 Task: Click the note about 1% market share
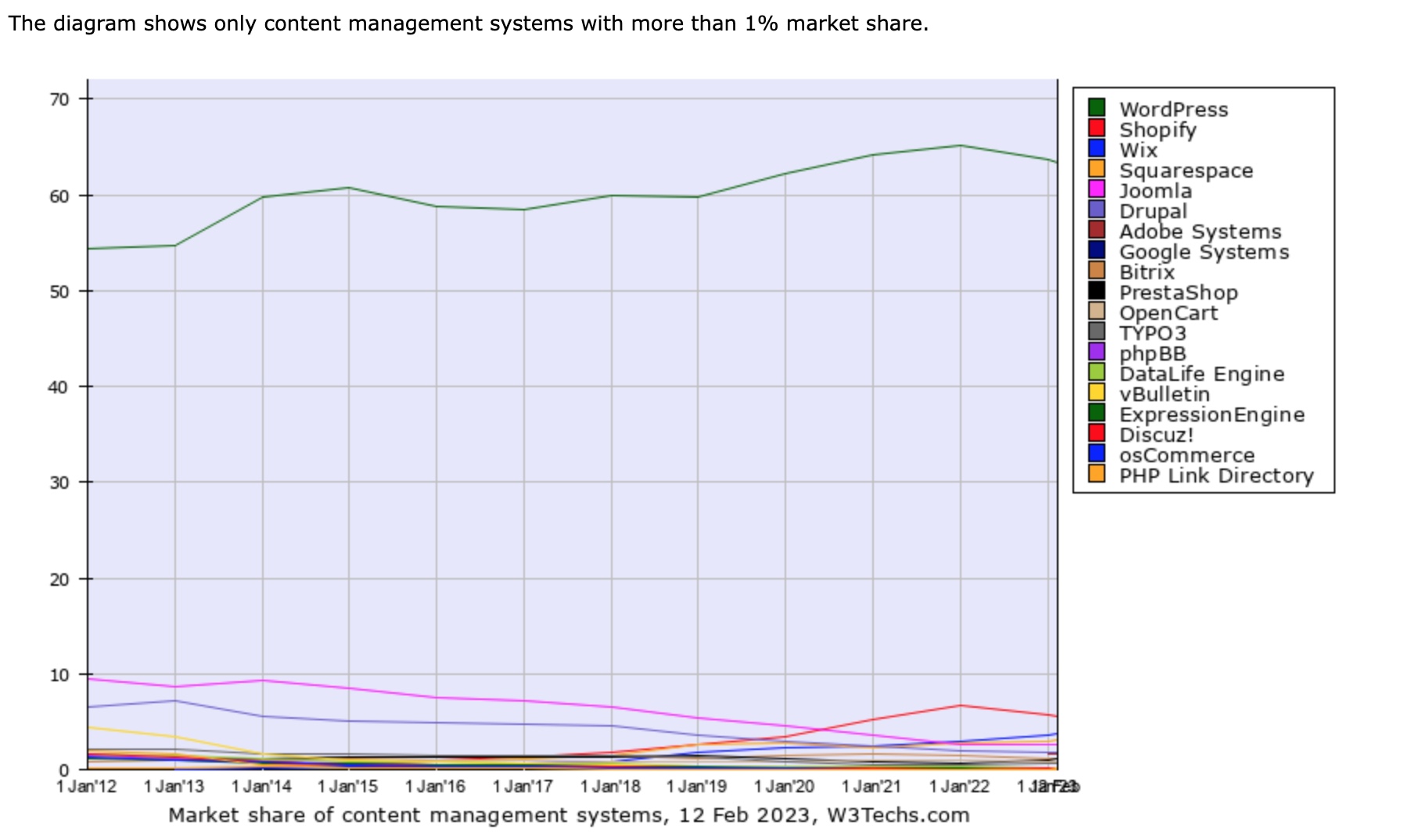coord(468,23)
